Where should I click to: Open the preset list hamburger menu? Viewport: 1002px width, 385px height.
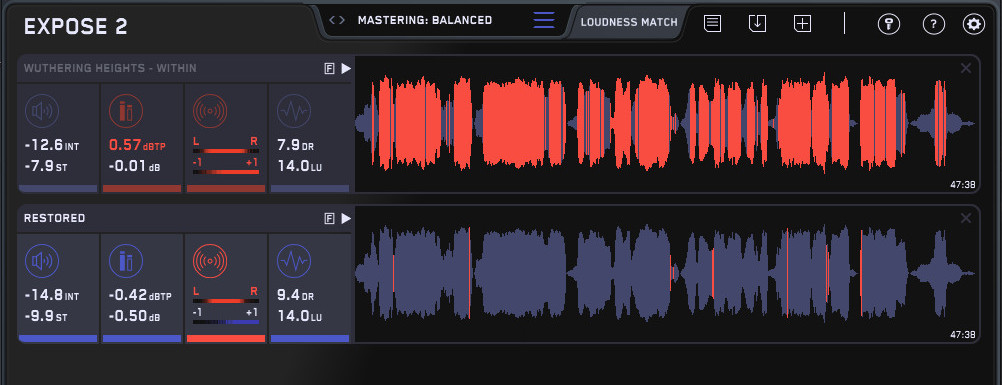(x=544, y=20)
